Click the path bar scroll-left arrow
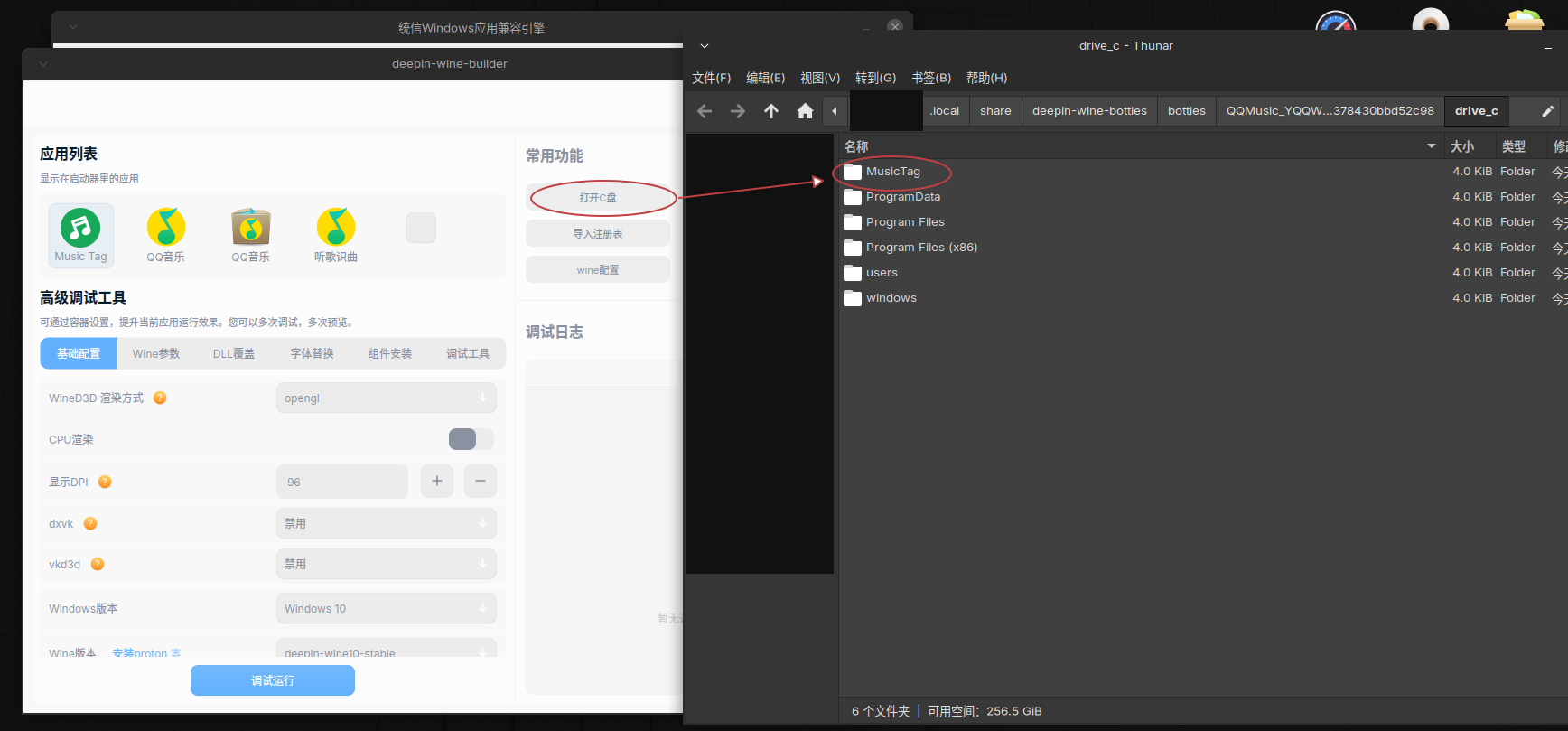 pos(835,111)
